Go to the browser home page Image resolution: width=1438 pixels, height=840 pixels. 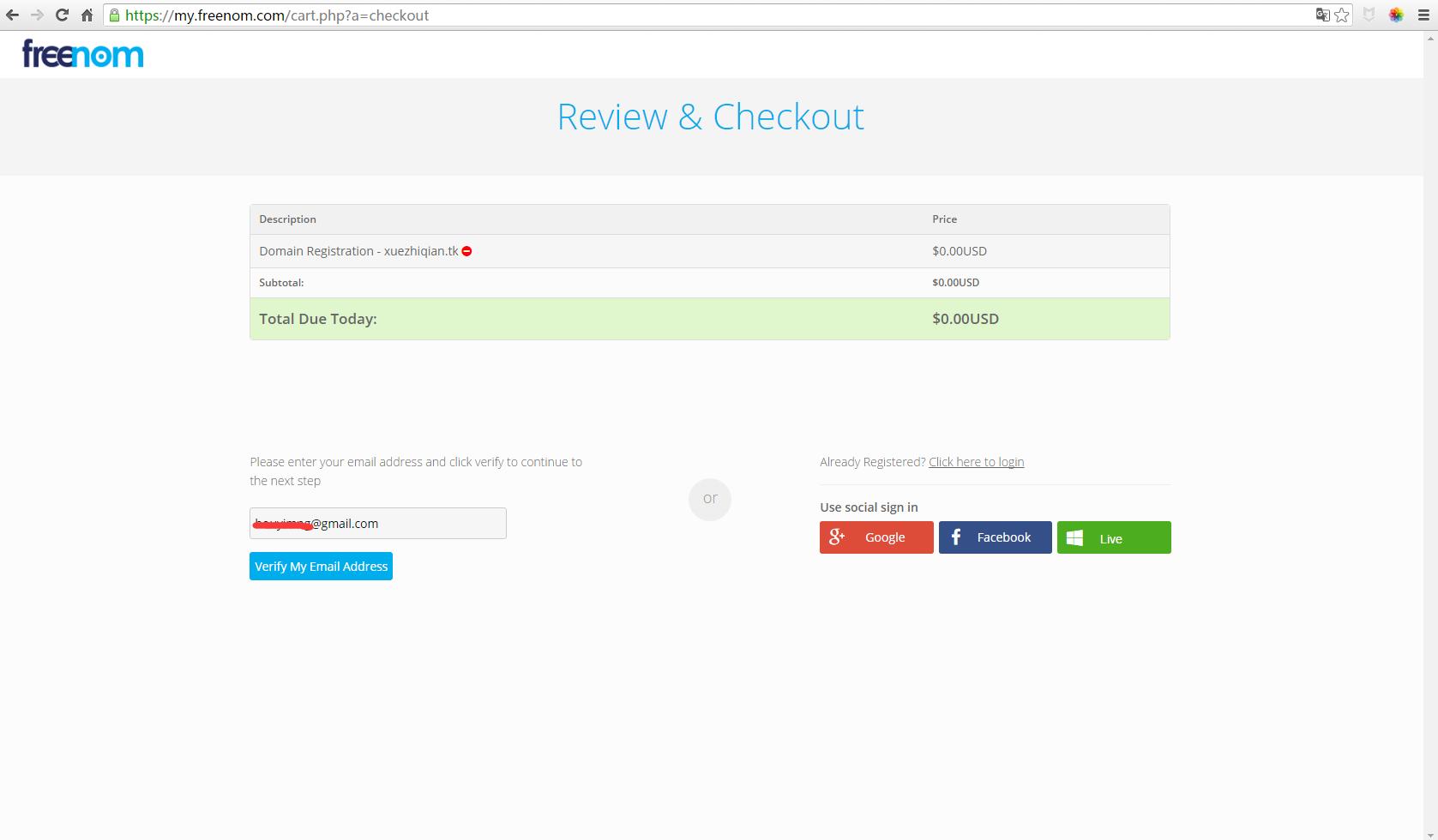(x=87, y=15)
